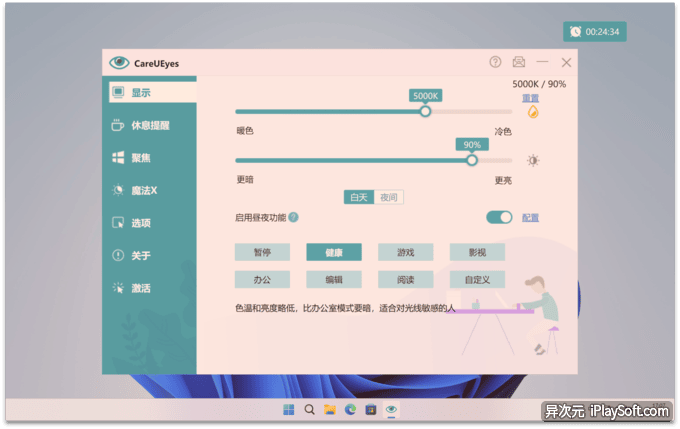Viewport: 680px width, 429px height.
Task: Open Microsoft Store from the taskbar
Action: click(x=371, y=409)
